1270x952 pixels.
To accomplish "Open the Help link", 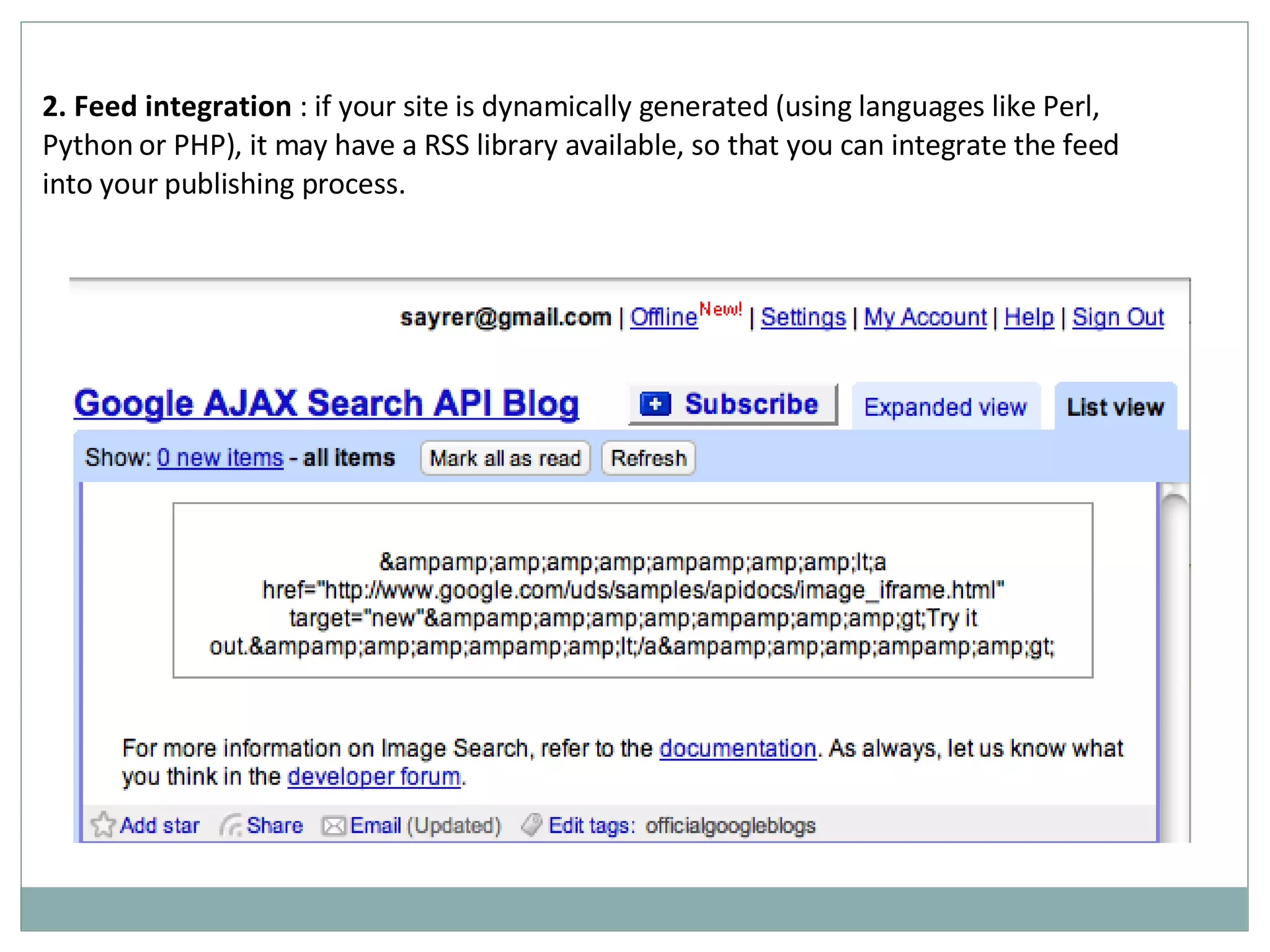I will click(1029, 317).
